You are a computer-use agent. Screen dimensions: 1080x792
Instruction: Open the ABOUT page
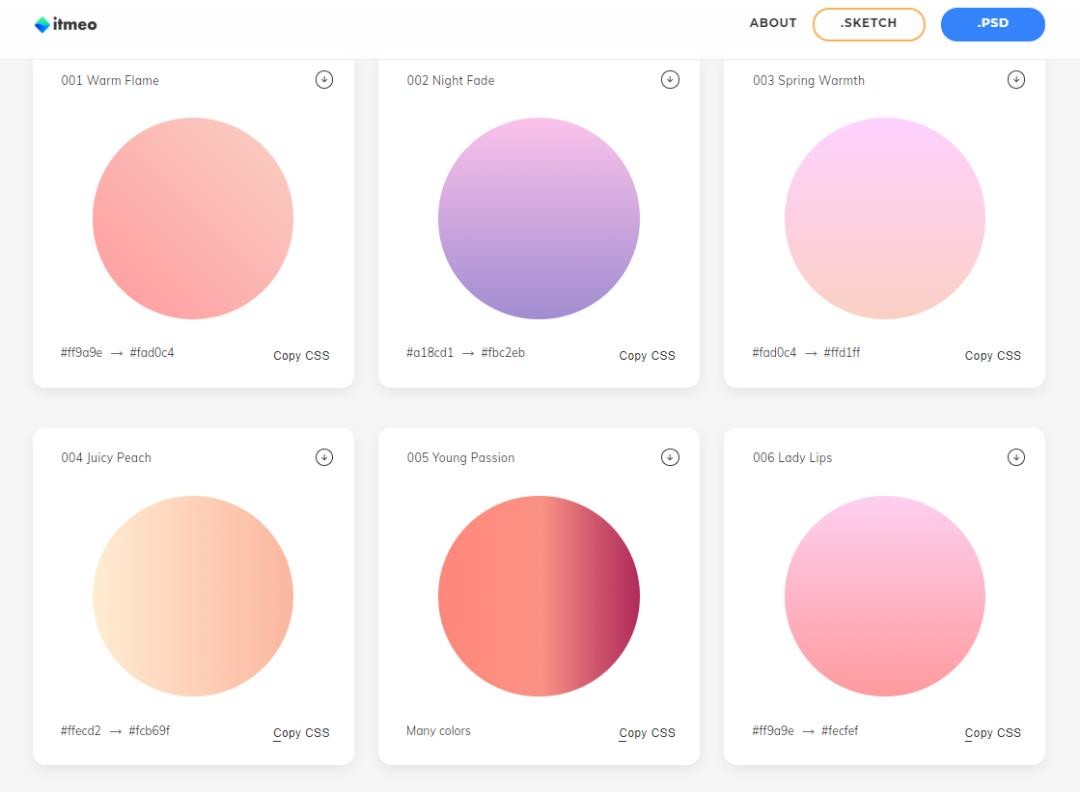(773, 23)
